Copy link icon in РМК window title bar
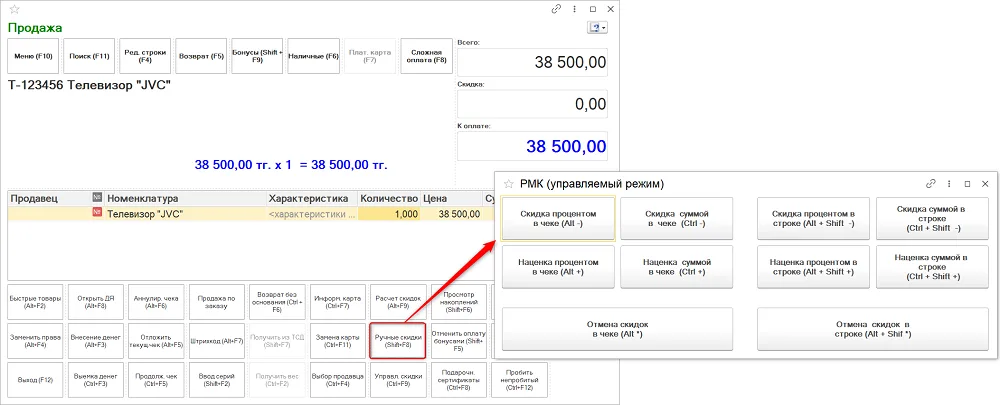The height and width of the screenshot is (405, 1000). point(930,184)
